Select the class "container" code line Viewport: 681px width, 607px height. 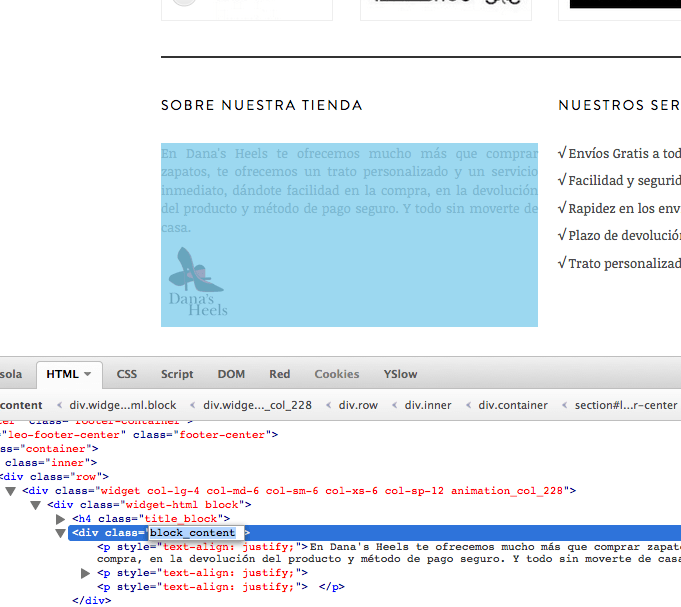[x=49, y=449]
